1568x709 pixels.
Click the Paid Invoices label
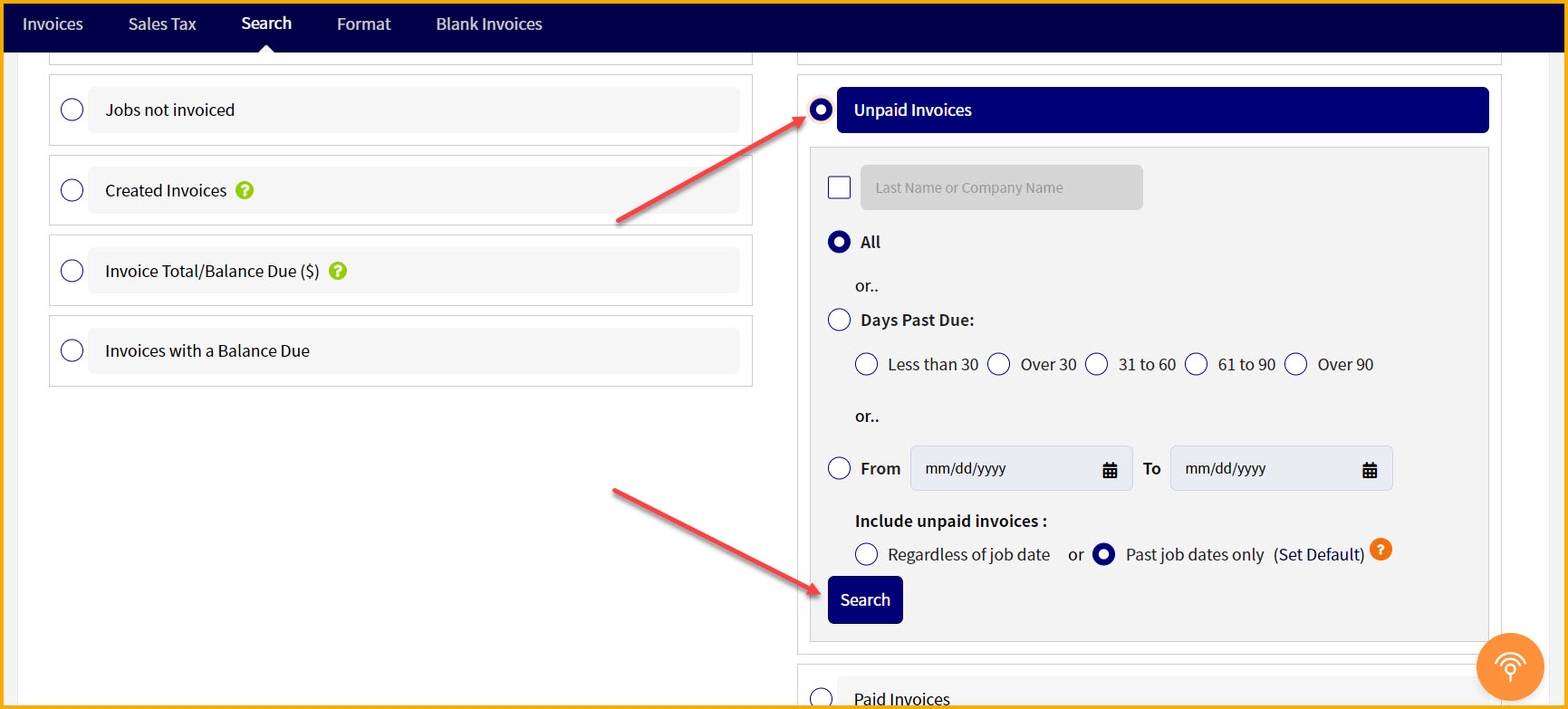pyautogui.click(x=902, y=699)
